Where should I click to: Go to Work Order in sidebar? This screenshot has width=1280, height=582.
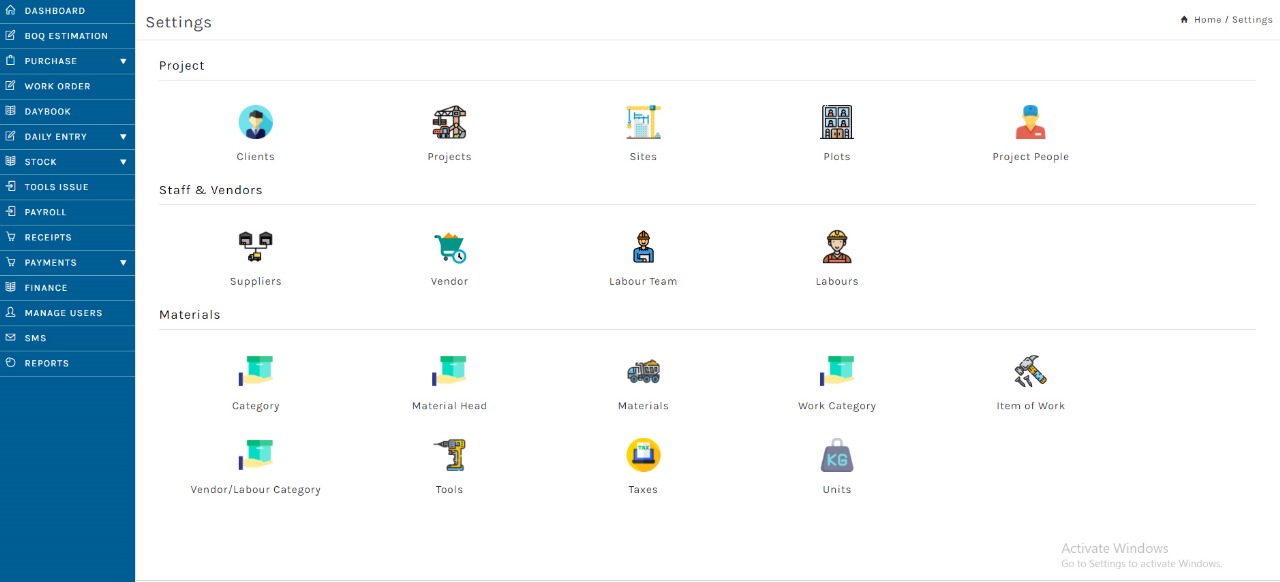tap(67, 86)
